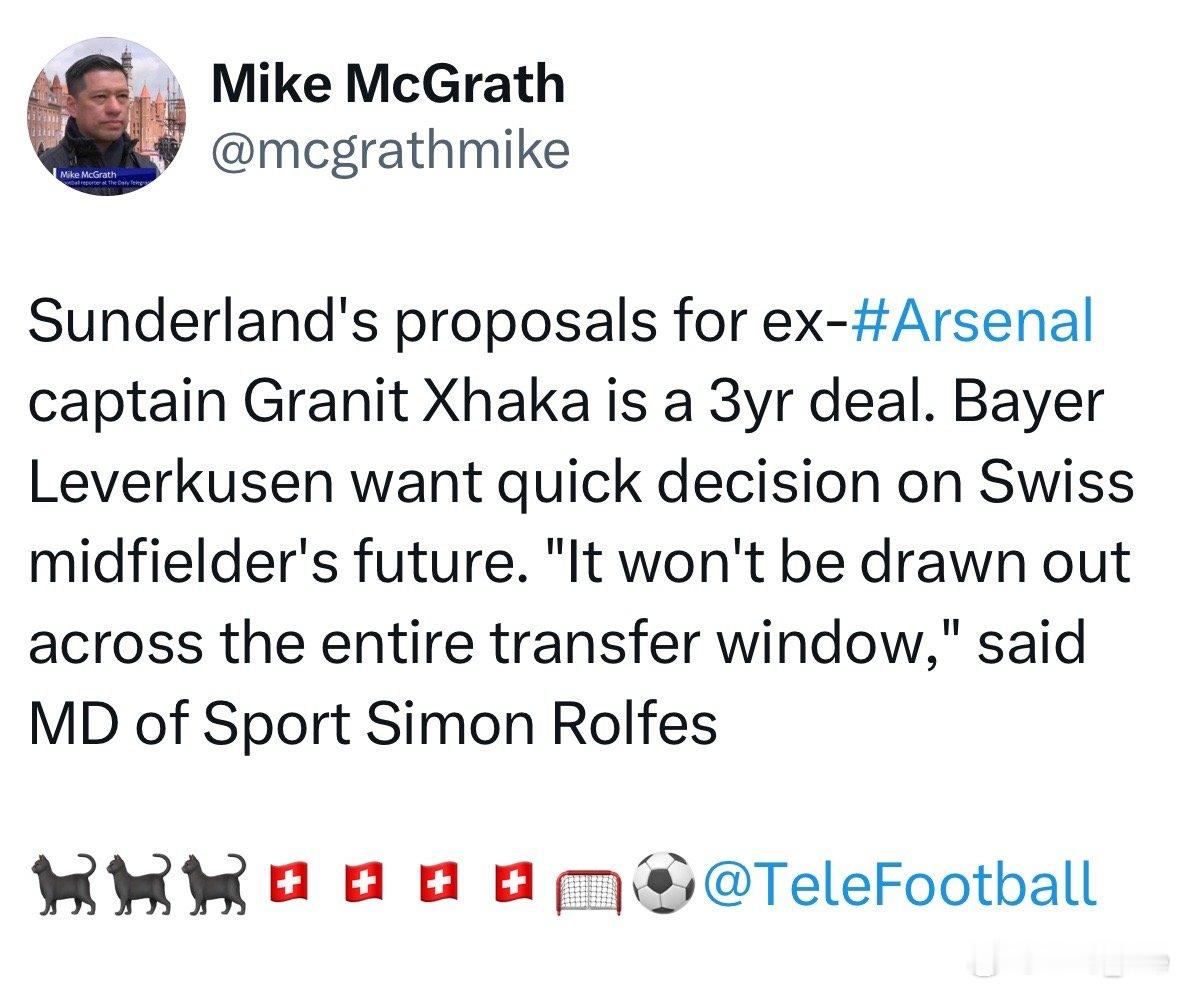Click the goal net emoji

[x=589, y=893]
